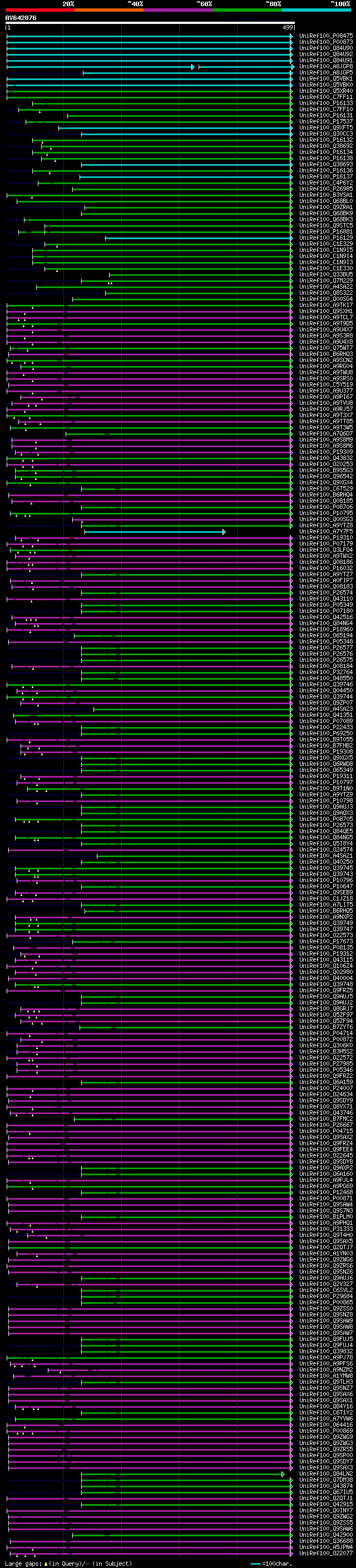This screenshot has height=1568, width=356.
Task: Select the UniRef100_A7Y7F5 label
Action: pos(326,531)
